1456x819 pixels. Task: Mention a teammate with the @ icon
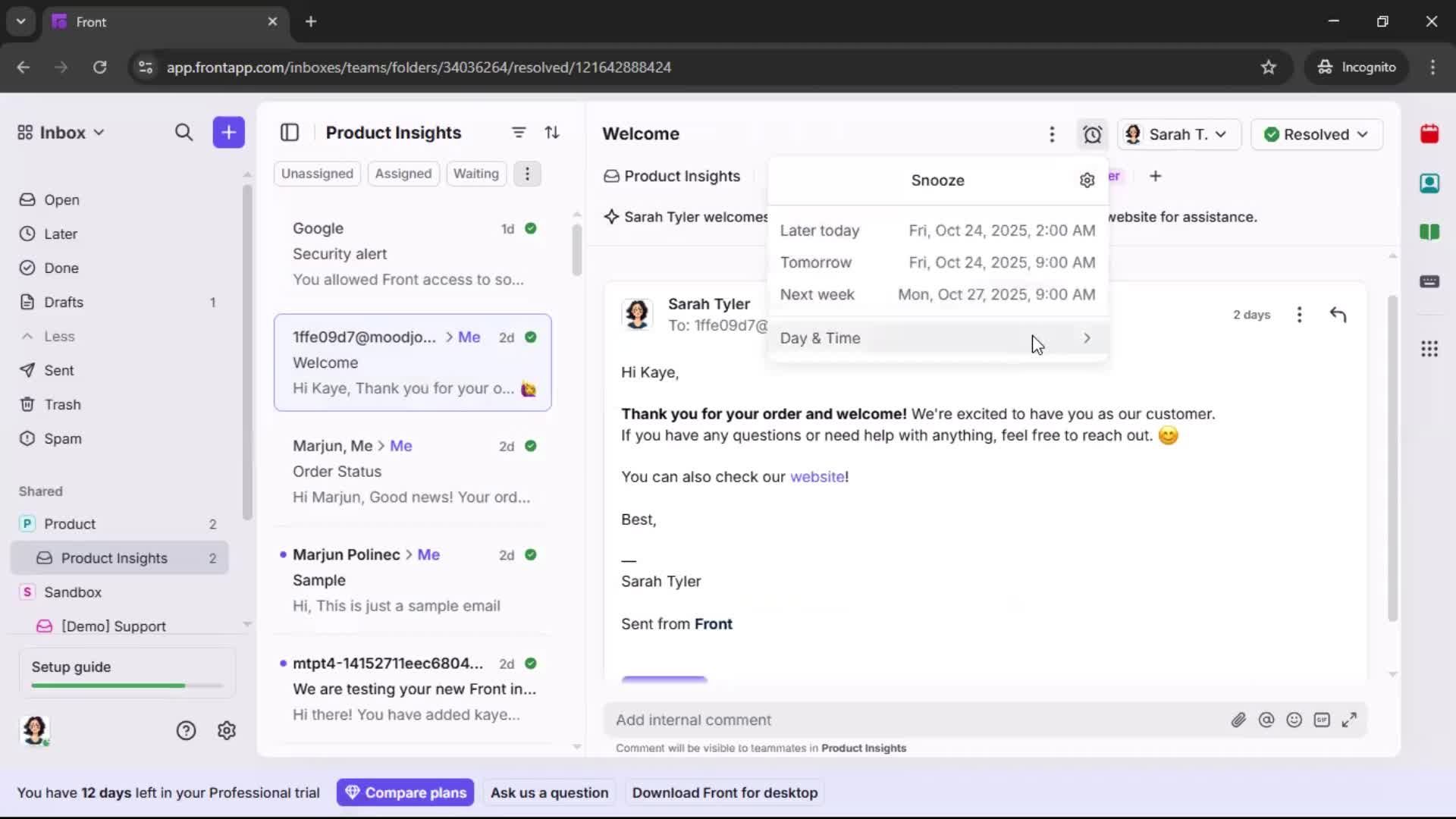tap(1267, 720)
